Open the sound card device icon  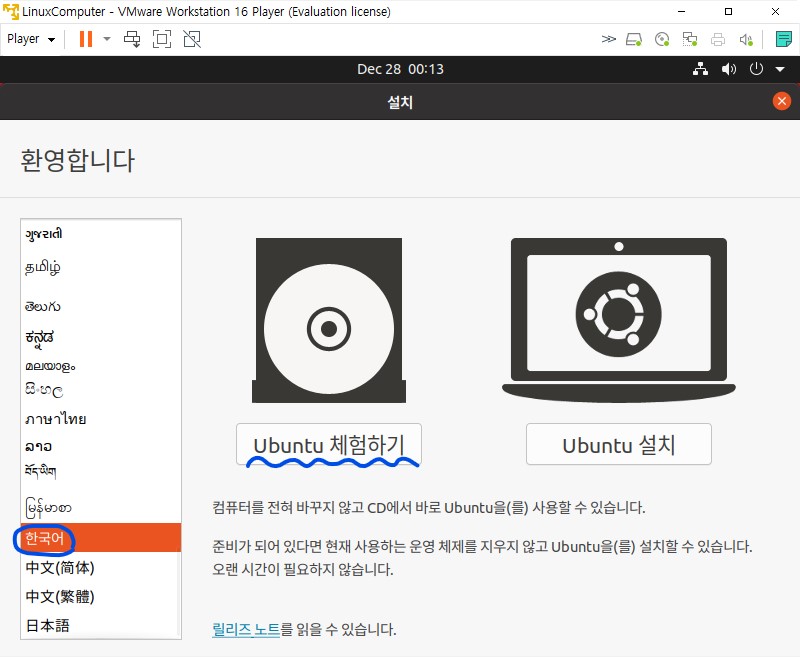746,39
